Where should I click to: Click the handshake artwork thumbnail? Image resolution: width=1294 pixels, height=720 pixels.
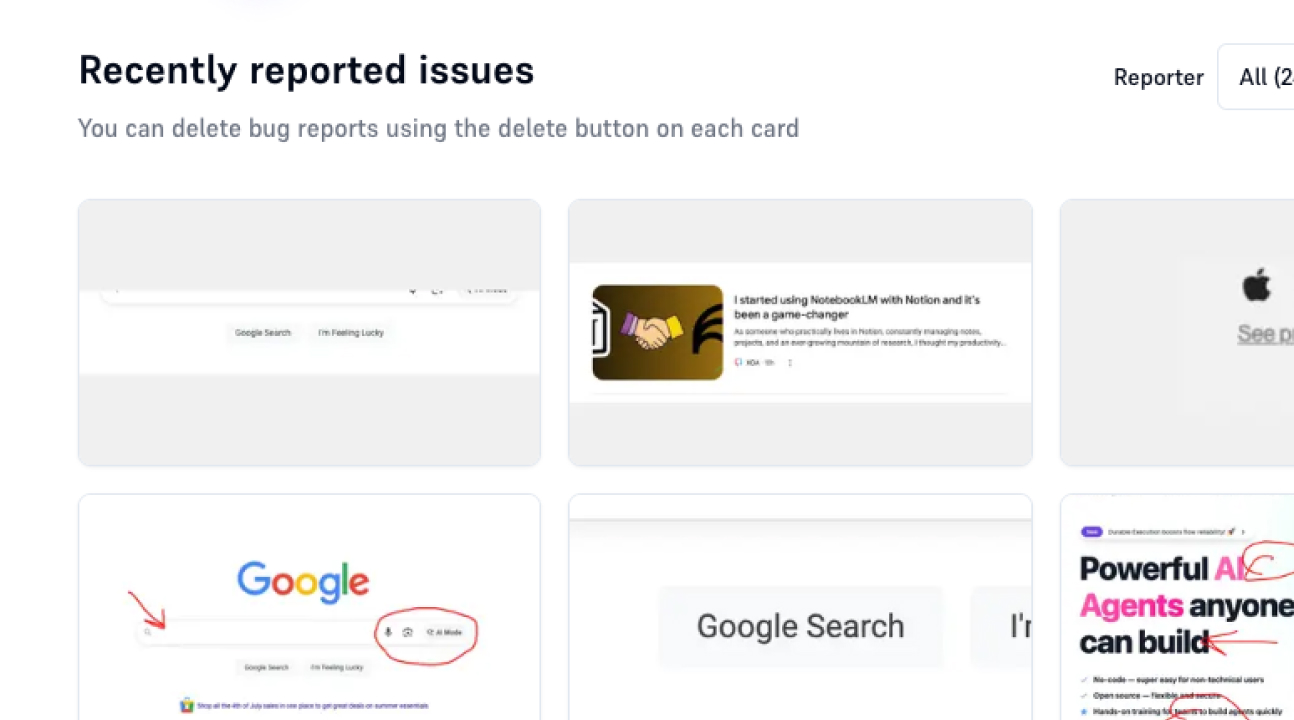[x=657, y=331]
